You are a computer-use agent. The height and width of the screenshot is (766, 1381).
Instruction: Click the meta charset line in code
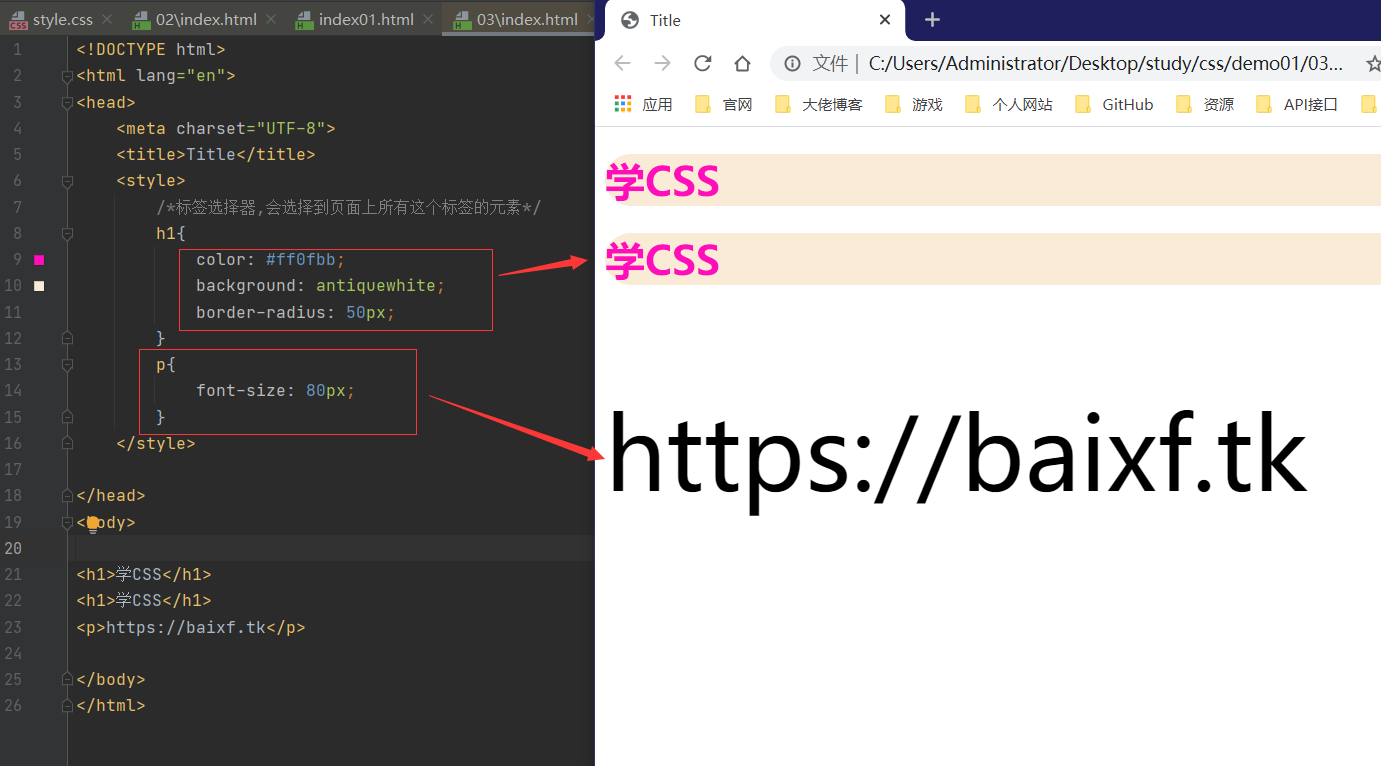pyautogui.click(x=226, y=129)
